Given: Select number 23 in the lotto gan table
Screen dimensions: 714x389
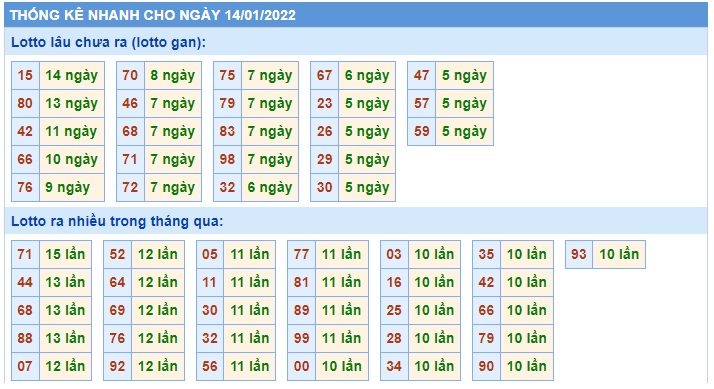Looking at the screenshot, I should [324, 103].
